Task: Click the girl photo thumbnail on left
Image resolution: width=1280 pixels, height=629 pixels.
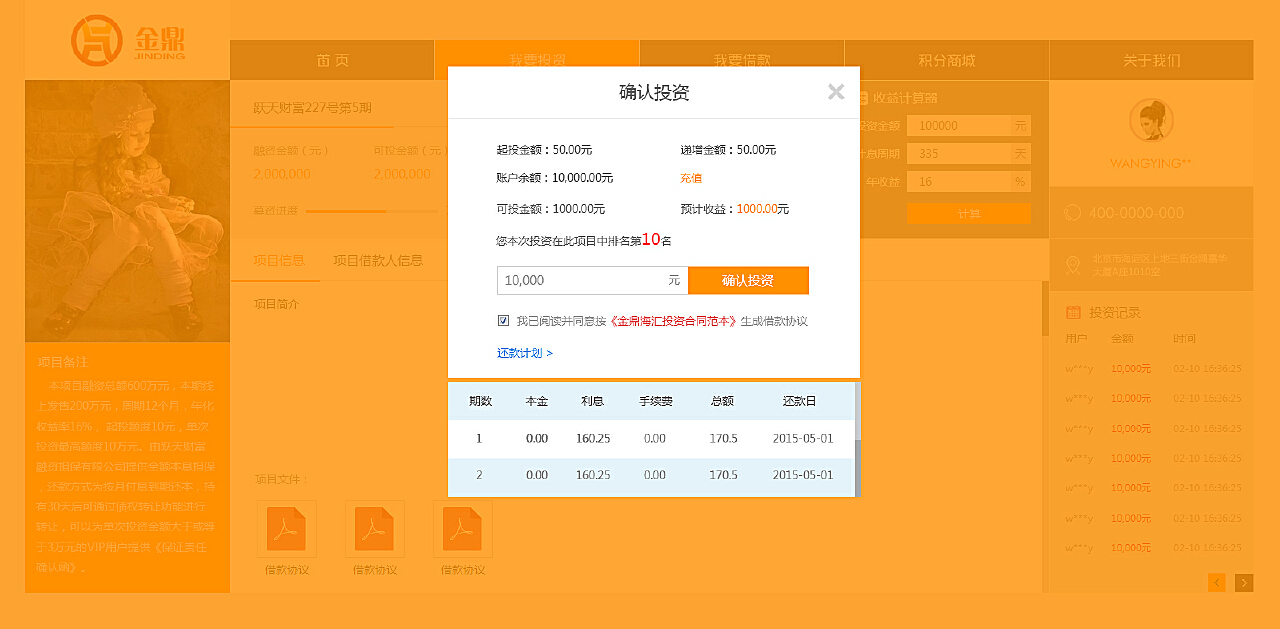Action: (127, 211)
